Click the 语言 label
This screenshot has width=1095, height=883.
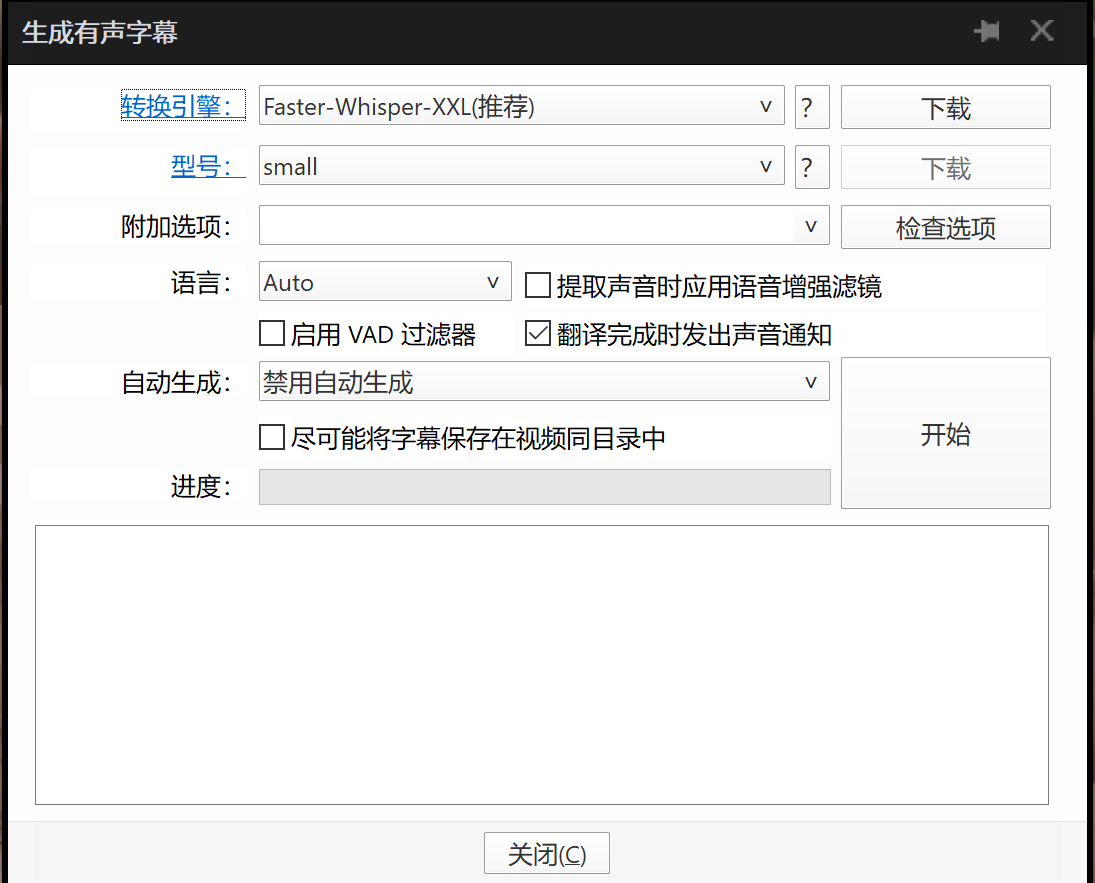[201, 283]
